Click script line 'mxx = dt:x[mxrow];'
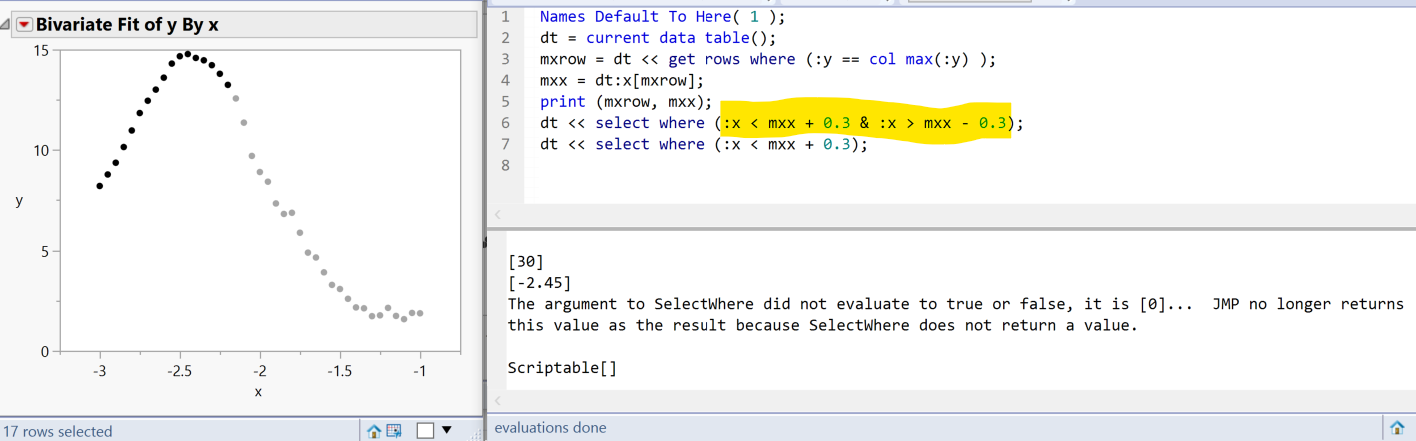This screenshot has height=441, width=1416. pyautogui.click(x=622, y=80)
